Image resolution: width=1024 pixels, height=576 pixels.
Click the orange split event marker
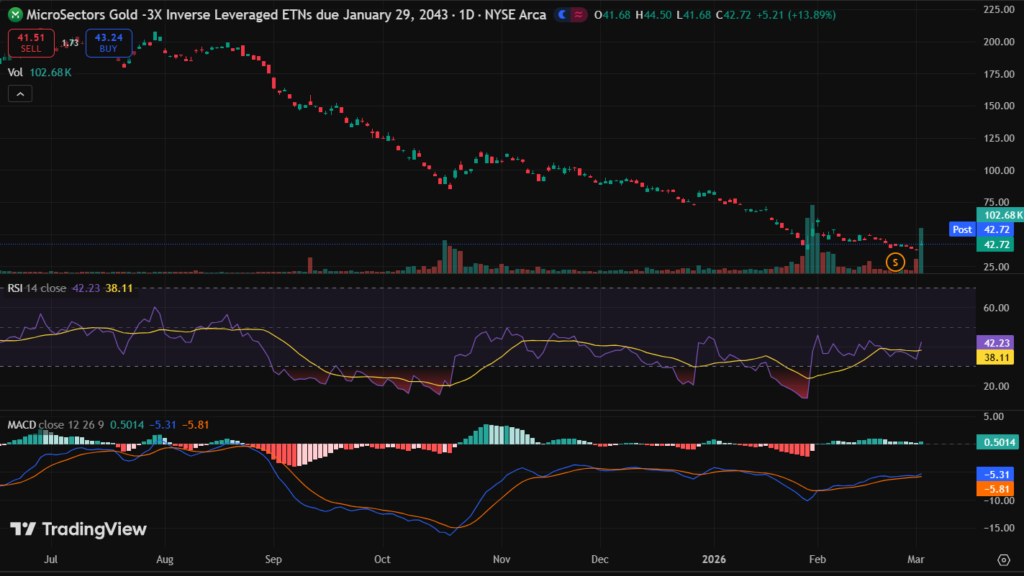point(896,261)
